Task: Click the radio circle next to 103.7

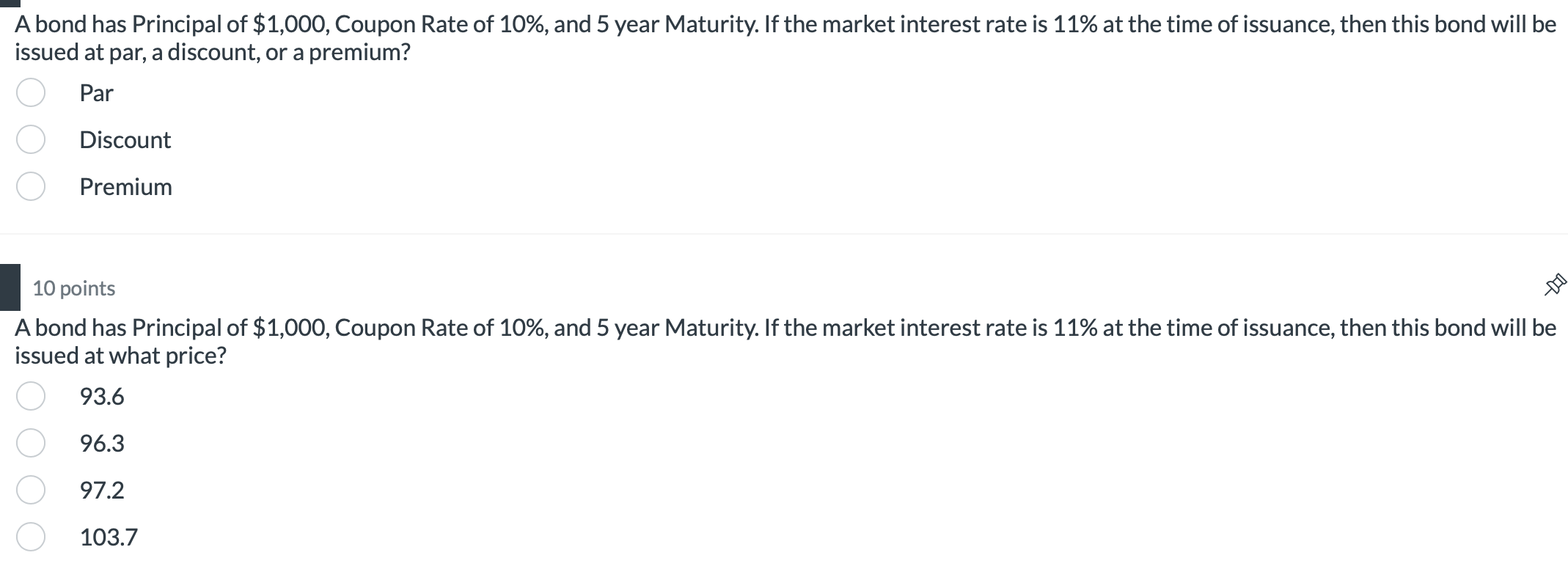Action: 30,537
